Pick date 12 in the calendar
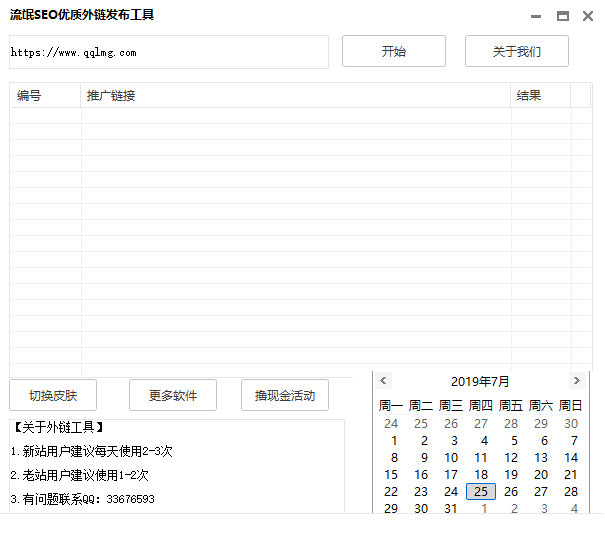The width and height of the screenshot is (605, 536). (511, 457)
